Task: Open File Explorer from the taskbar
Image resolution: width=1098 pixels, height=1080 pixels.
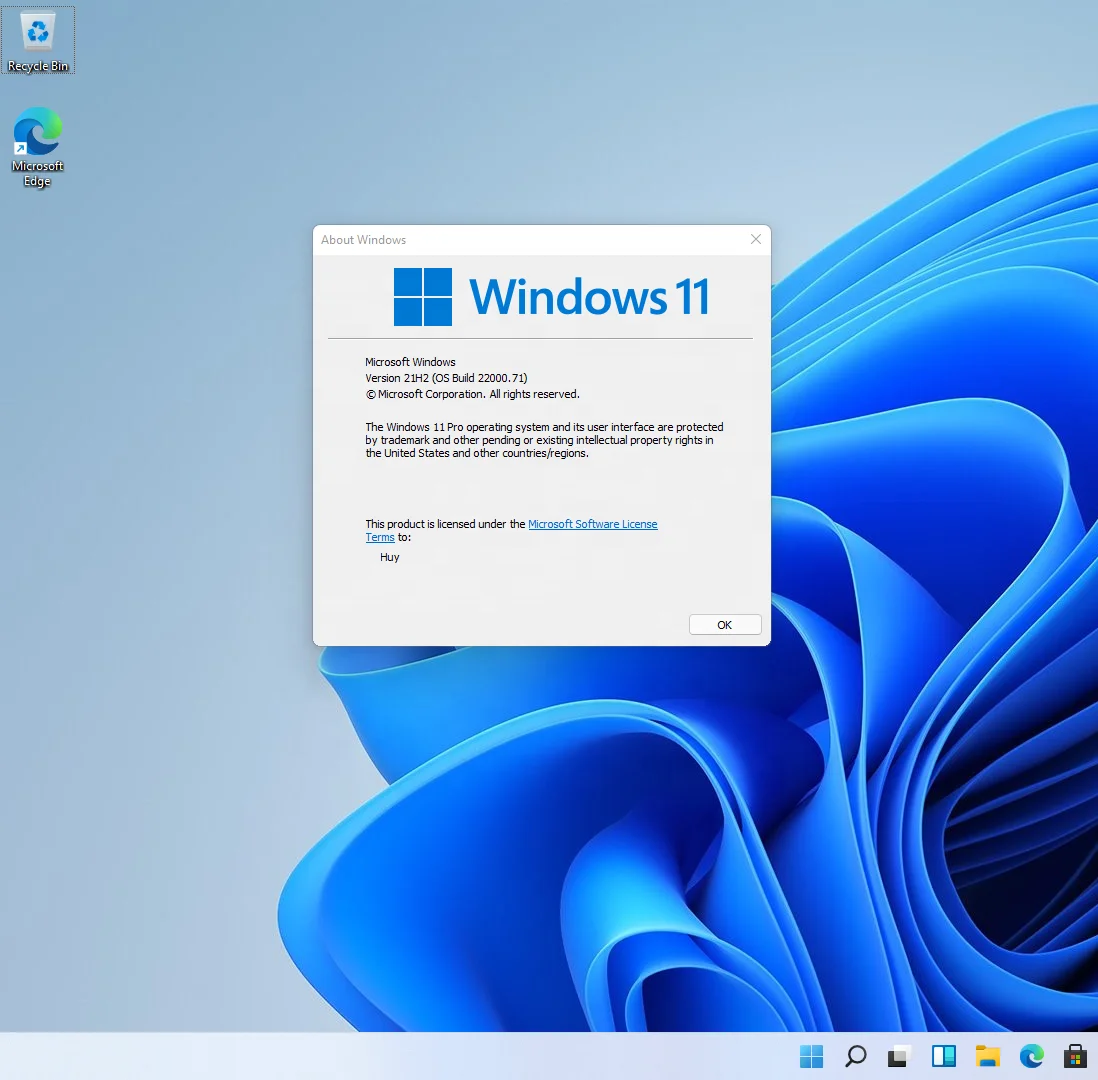Action: (x=987, y=1056)
